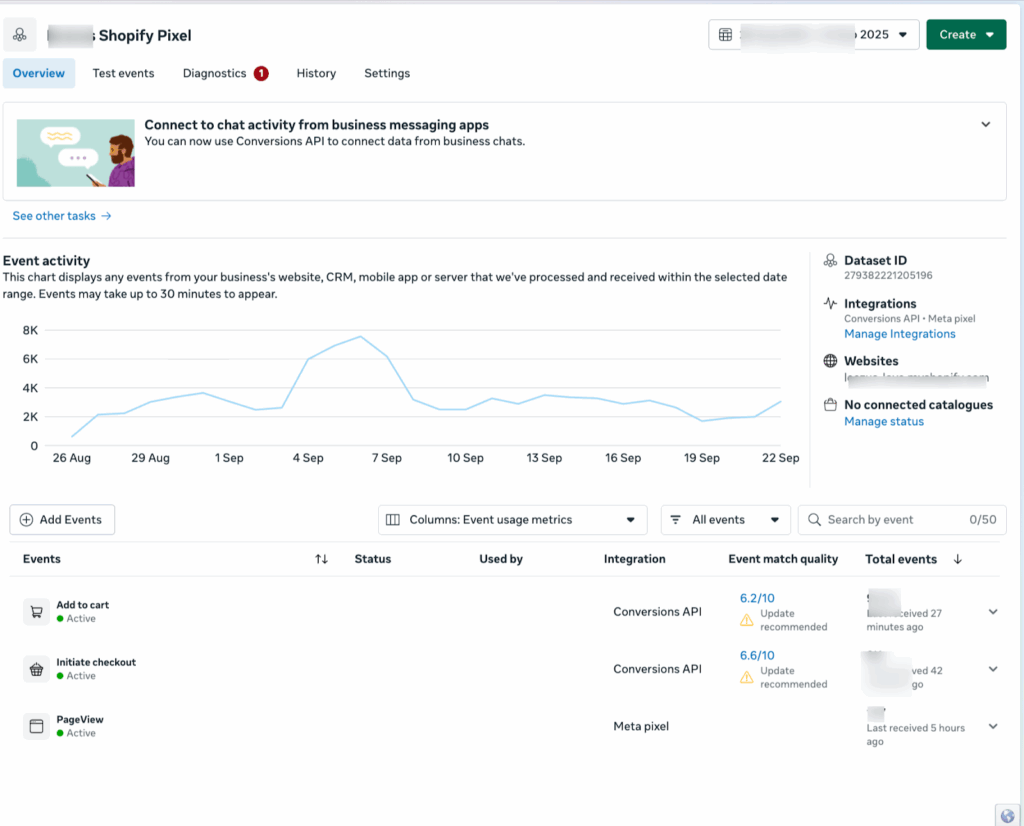
Task: Click the warning icon for 6.2/10 score
Action: (x=746, y=620)
